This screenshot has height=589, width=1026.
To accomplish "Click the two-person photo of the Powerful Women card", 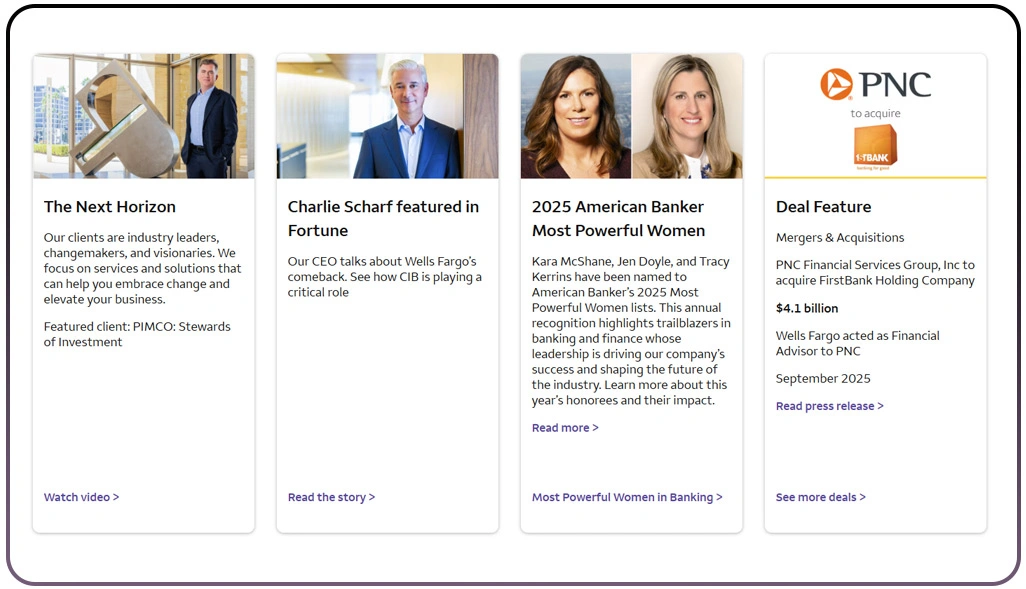I will [x=631, y=115].
